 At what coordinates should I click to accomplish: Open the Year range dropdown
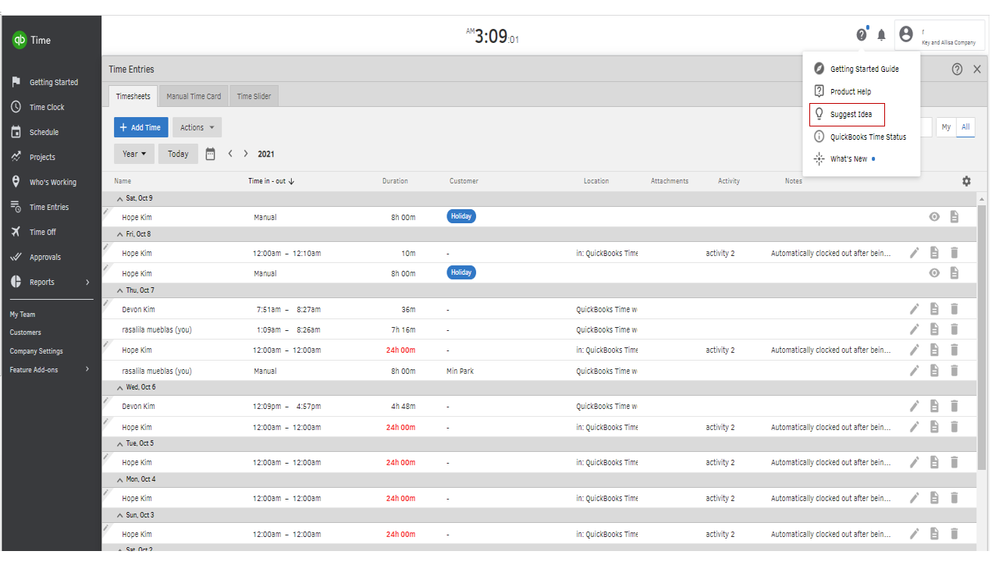pyautogui.click(x=134, y=154)
